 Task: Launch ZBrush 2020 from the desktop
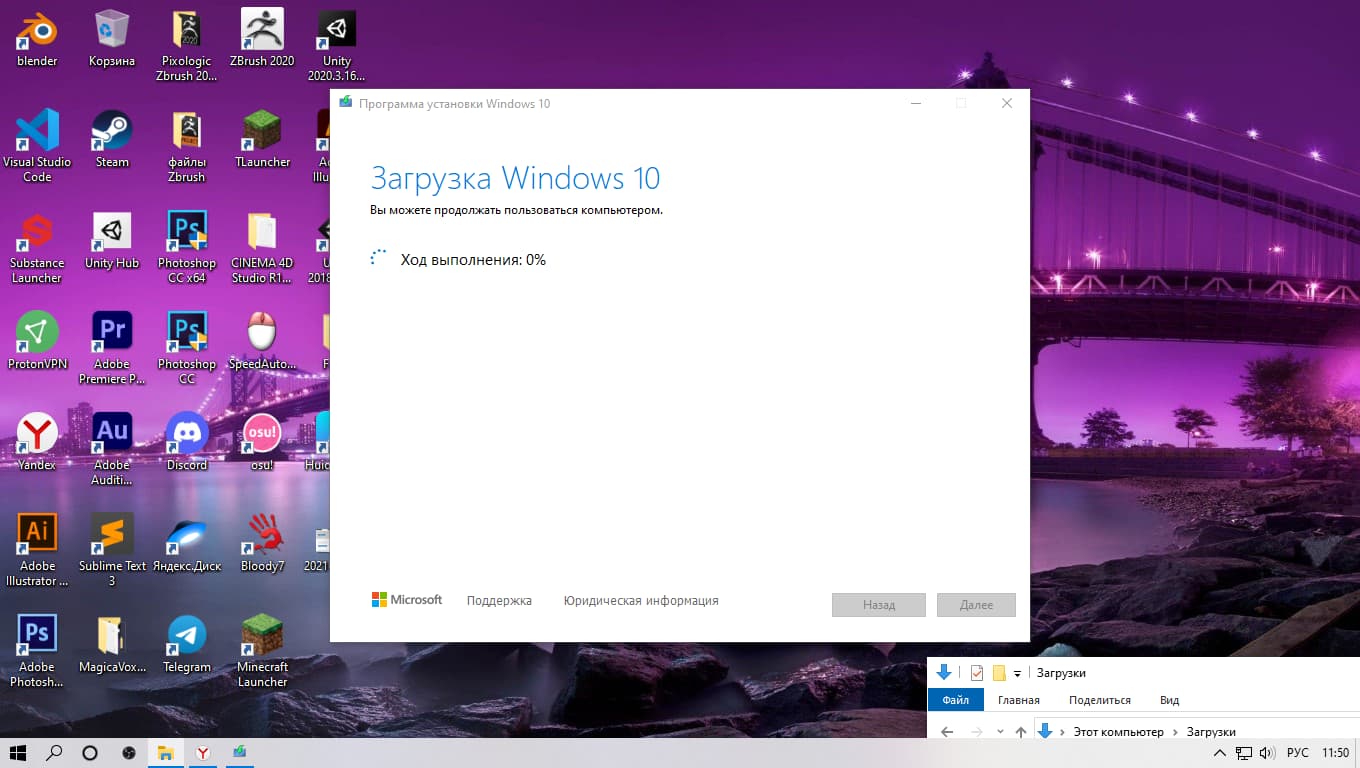[262, 38]
